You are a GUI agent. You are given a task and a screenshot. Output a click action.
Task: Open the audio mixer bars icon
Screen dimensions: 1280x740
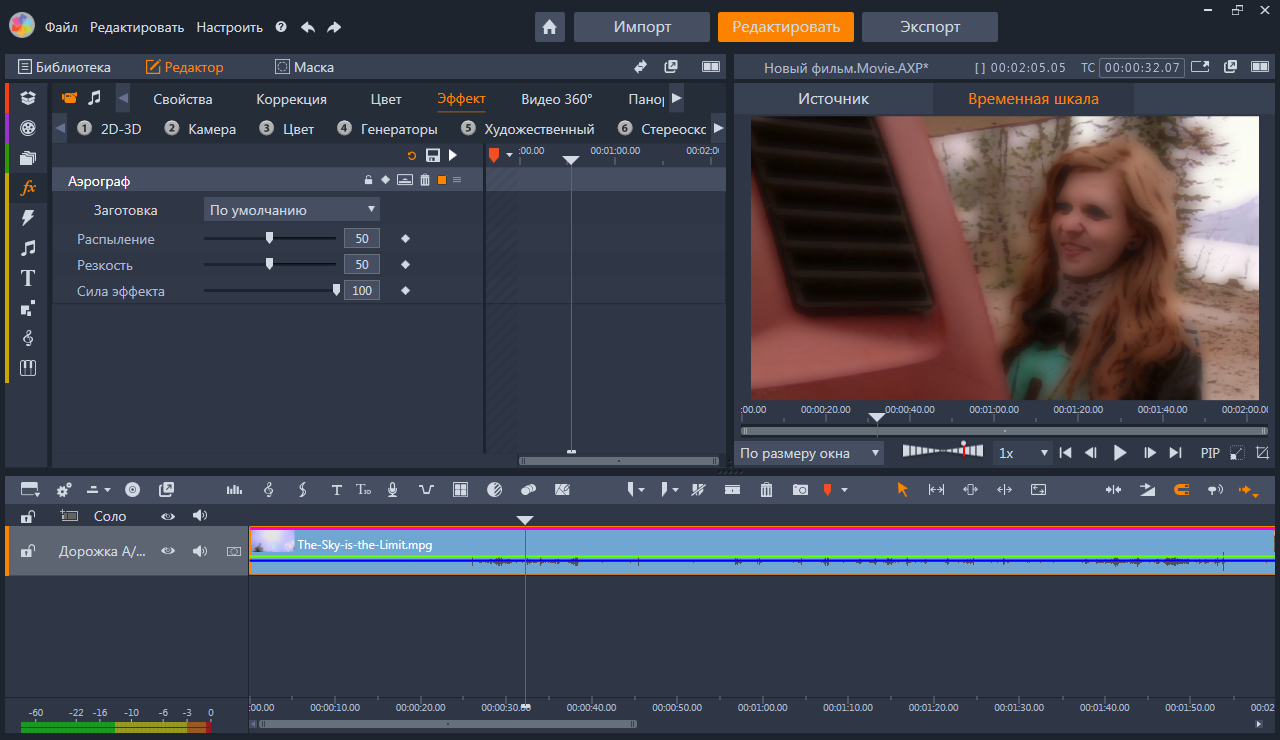click(x=235, y=489)
